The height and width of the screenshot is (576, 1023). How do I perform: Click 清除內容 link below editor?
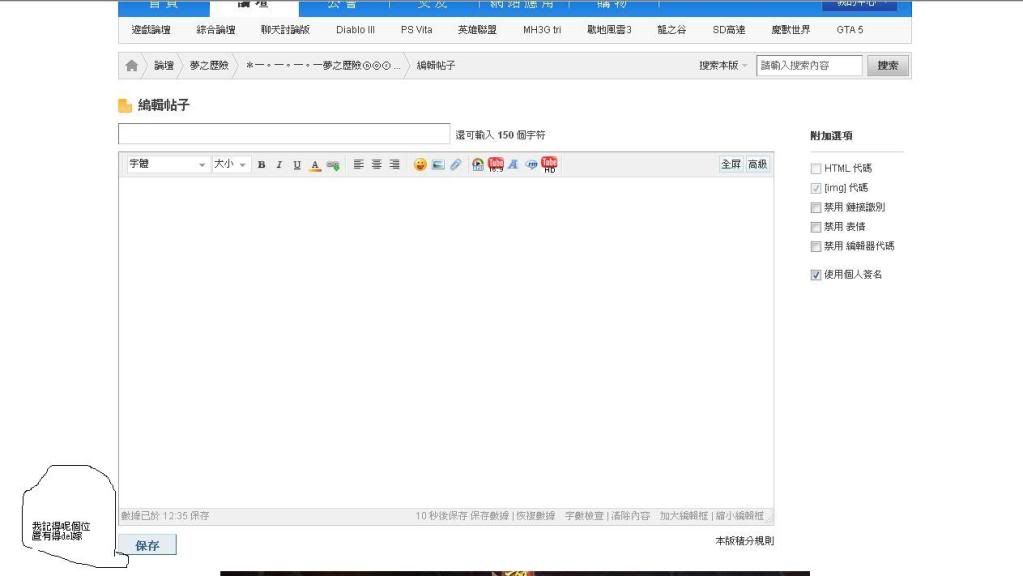628,516
